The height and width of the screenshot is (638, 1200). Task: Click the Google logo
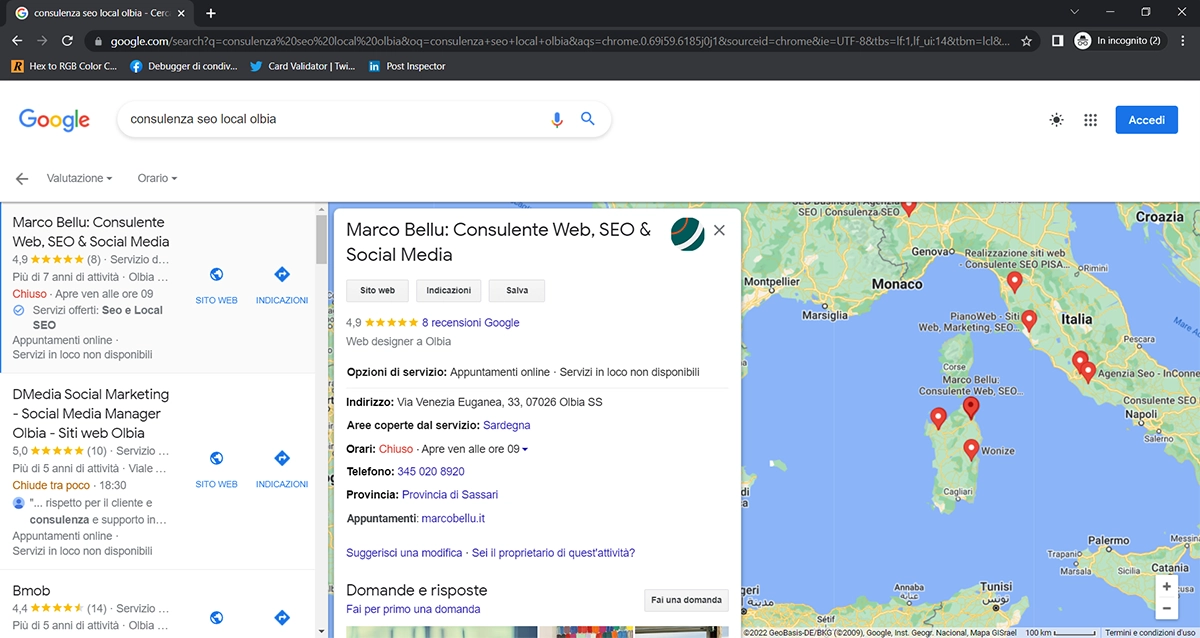(54, 119)
